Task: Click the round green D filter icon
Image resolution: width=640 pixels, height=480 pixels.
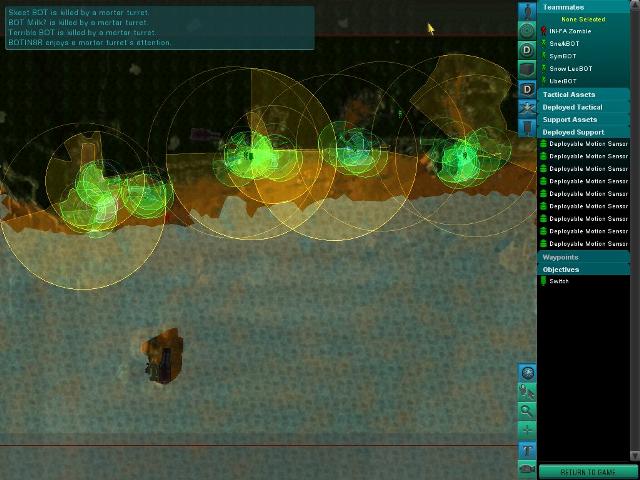Action: 527,50
